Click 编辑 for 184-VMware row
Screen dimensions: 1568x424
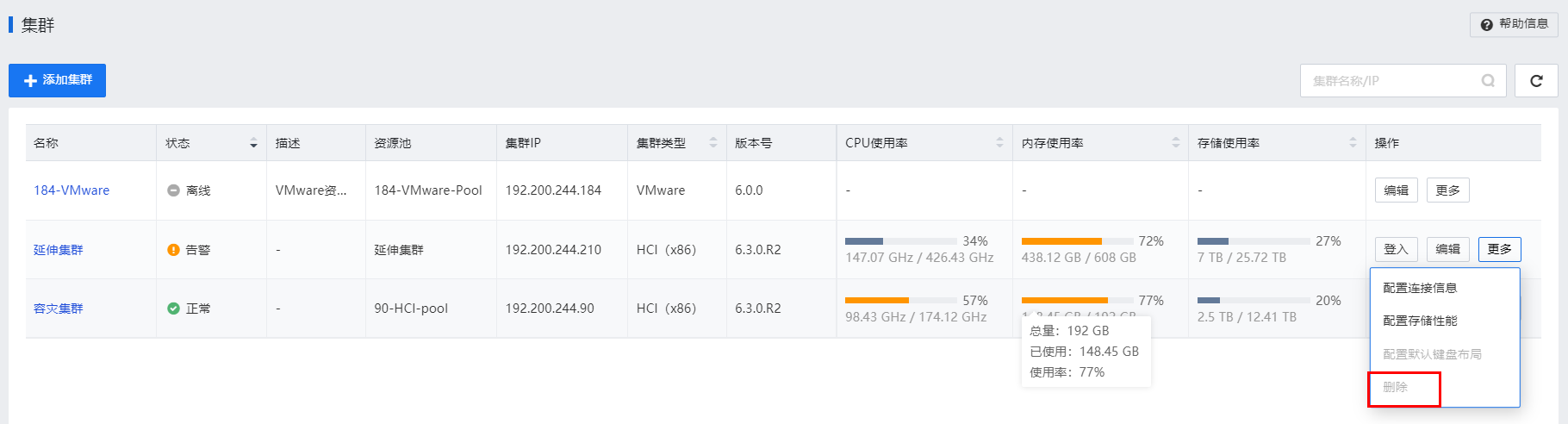pos(1396,190)
